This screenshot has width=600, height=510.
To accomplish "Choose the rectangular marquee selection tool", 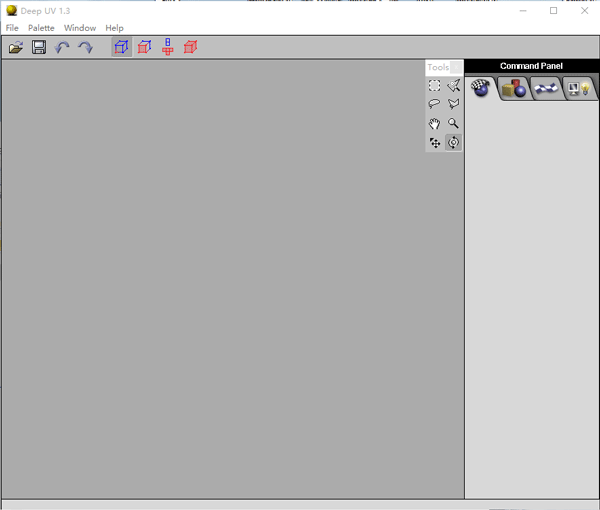I will [x=434, y=85].
